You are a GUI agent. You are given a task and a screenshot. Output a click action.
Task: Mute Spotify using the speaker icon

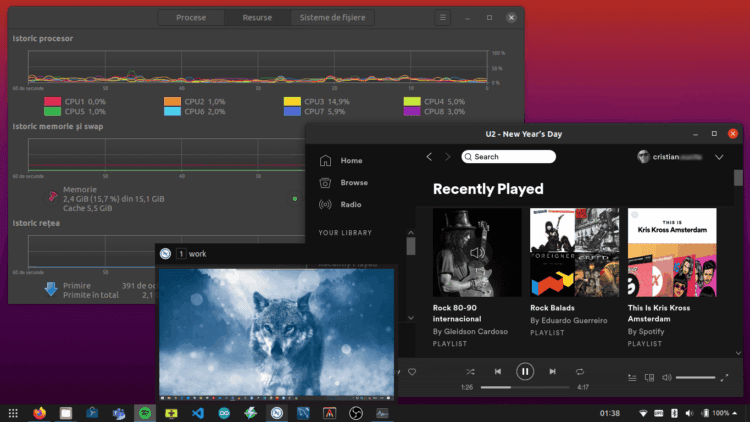[x=666, y=378]
